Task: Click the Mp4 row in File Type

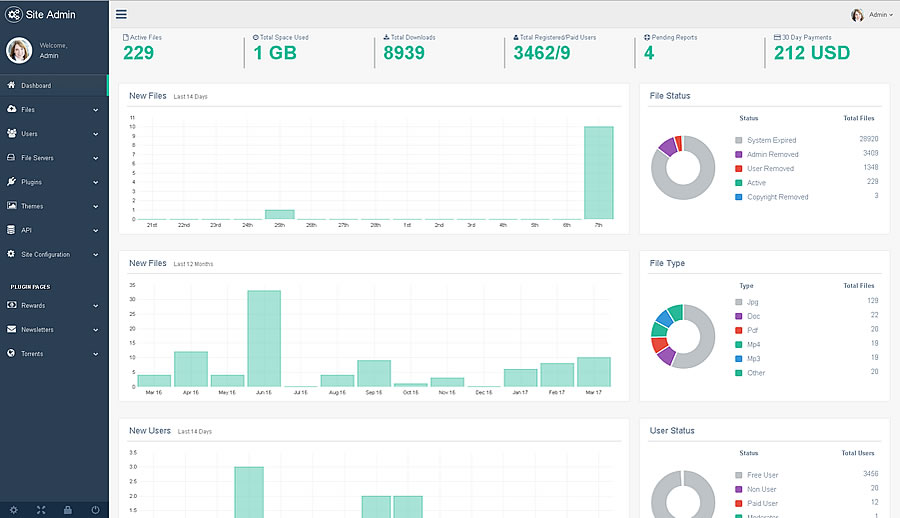Action: click(806, 344)
